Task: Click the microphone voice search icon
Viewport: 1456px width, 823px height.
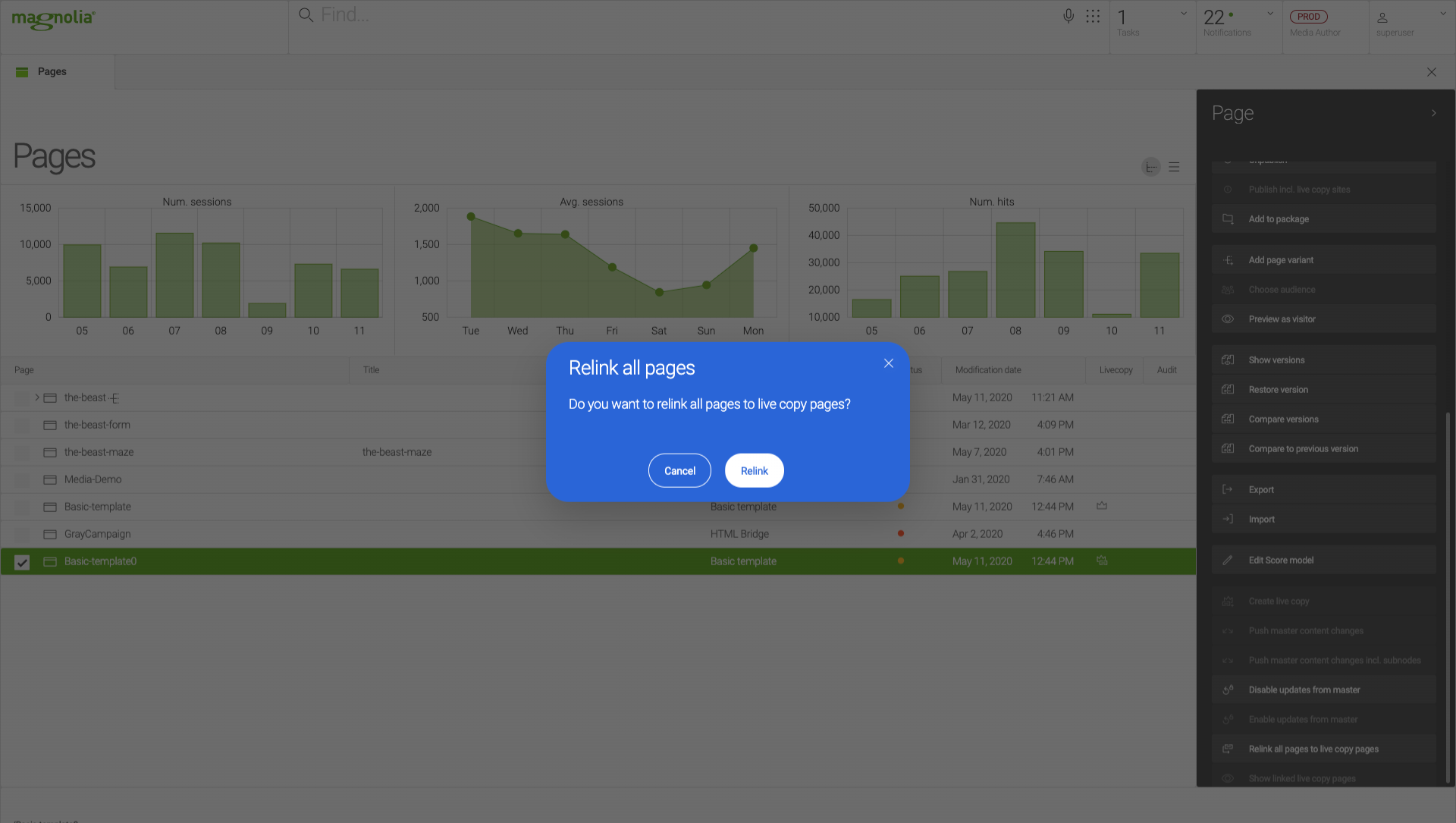Action: tap(1068, 16)
